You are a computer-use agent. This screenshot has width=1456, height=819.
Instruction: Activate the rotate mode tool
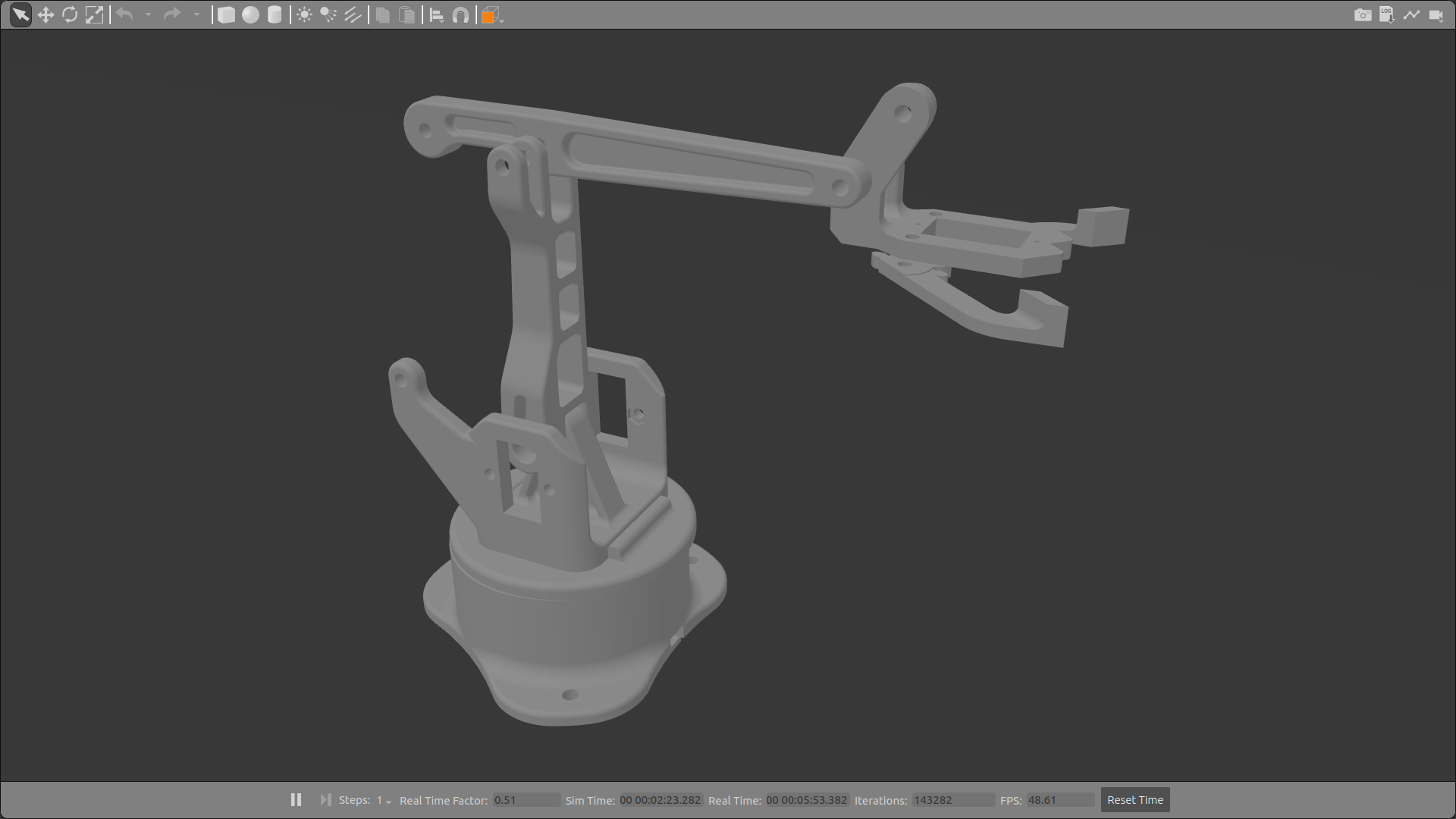[x=70, y=15]
